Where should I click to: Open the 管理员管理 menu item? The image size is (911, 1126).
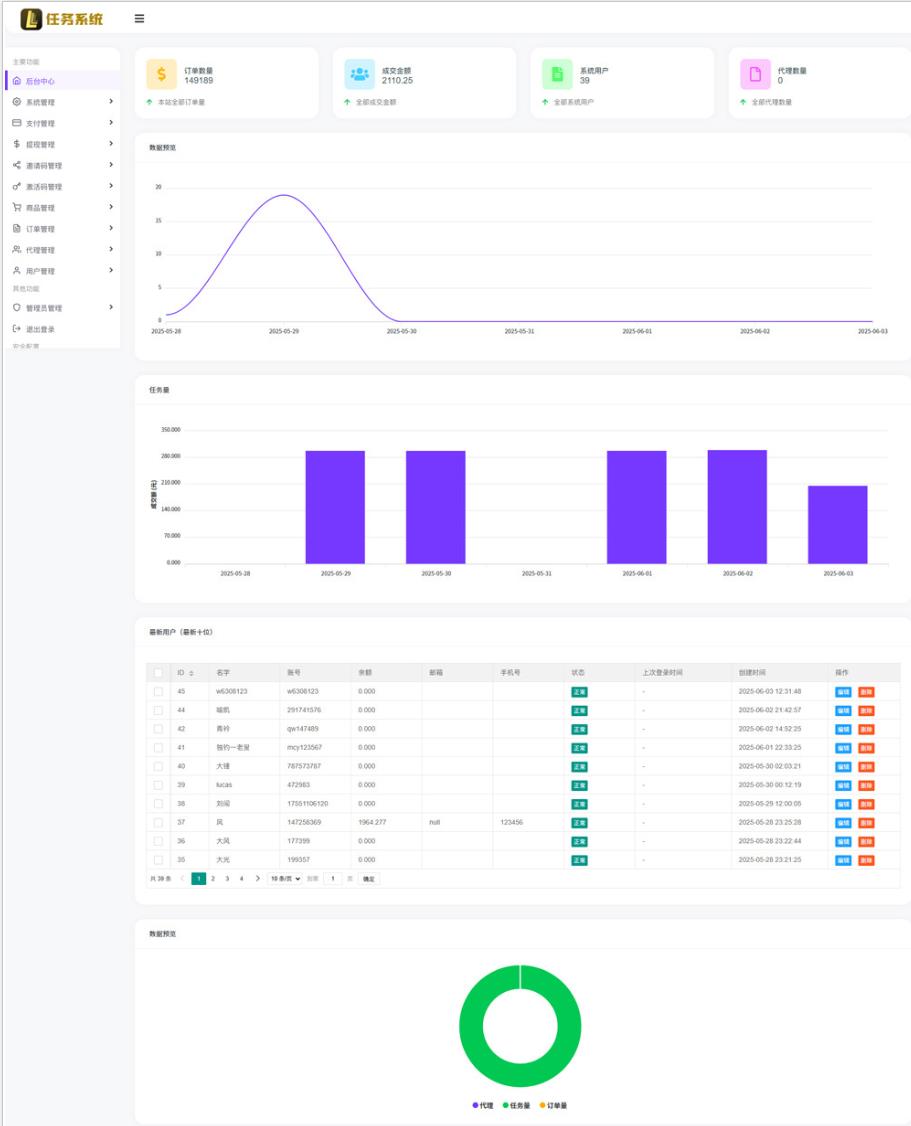click(44, 308)
